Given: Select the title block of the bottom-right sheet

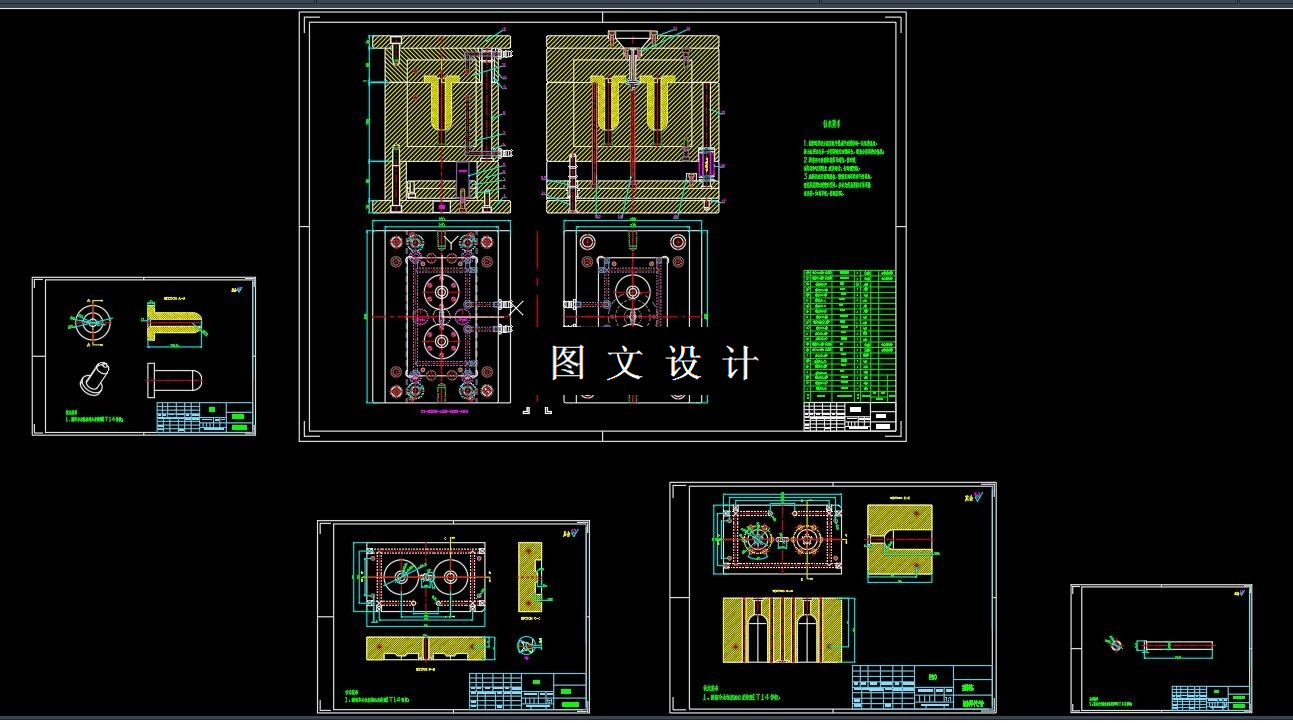Looking at the screenshot, I should click(921, 688).
